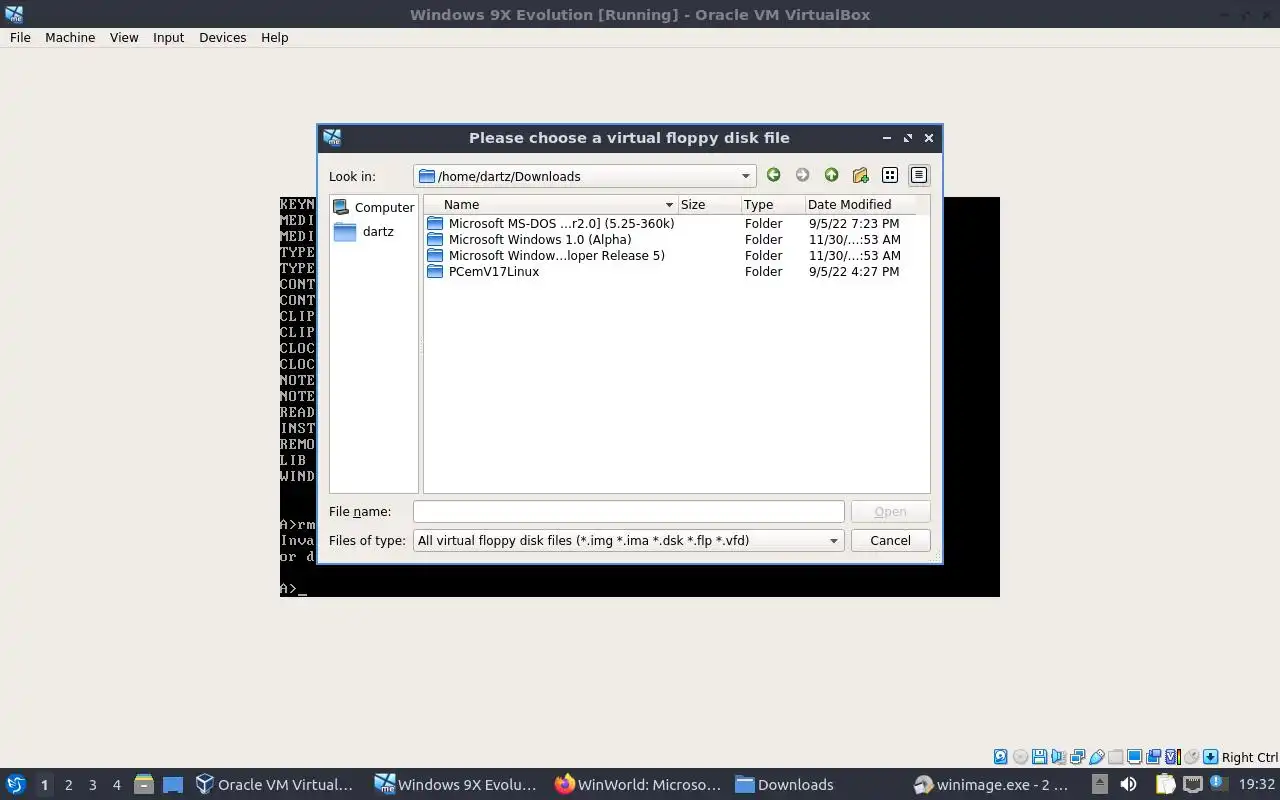
Task: Click the eject removable media tray icon
Action: coord(1100,784)
